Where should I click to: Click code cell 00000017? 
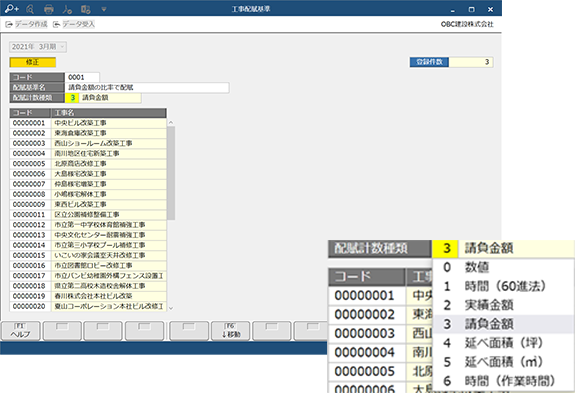pos(30,276)
